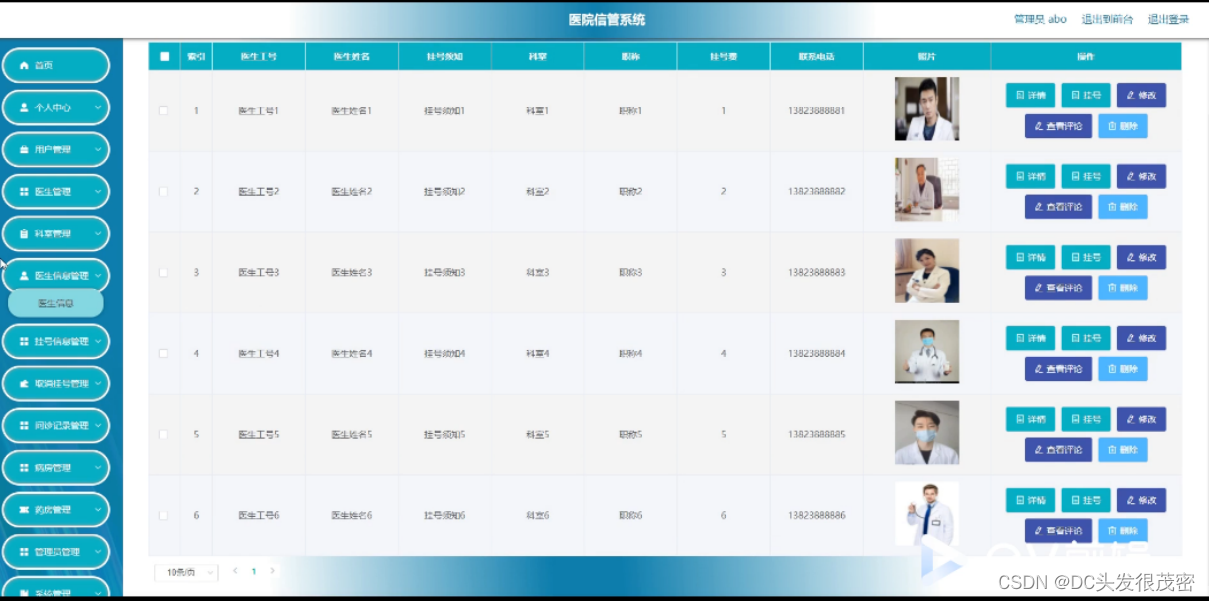1210x601 pixels.
Task: Click the previous page arrow in pagination
Action: click(235, 571)
